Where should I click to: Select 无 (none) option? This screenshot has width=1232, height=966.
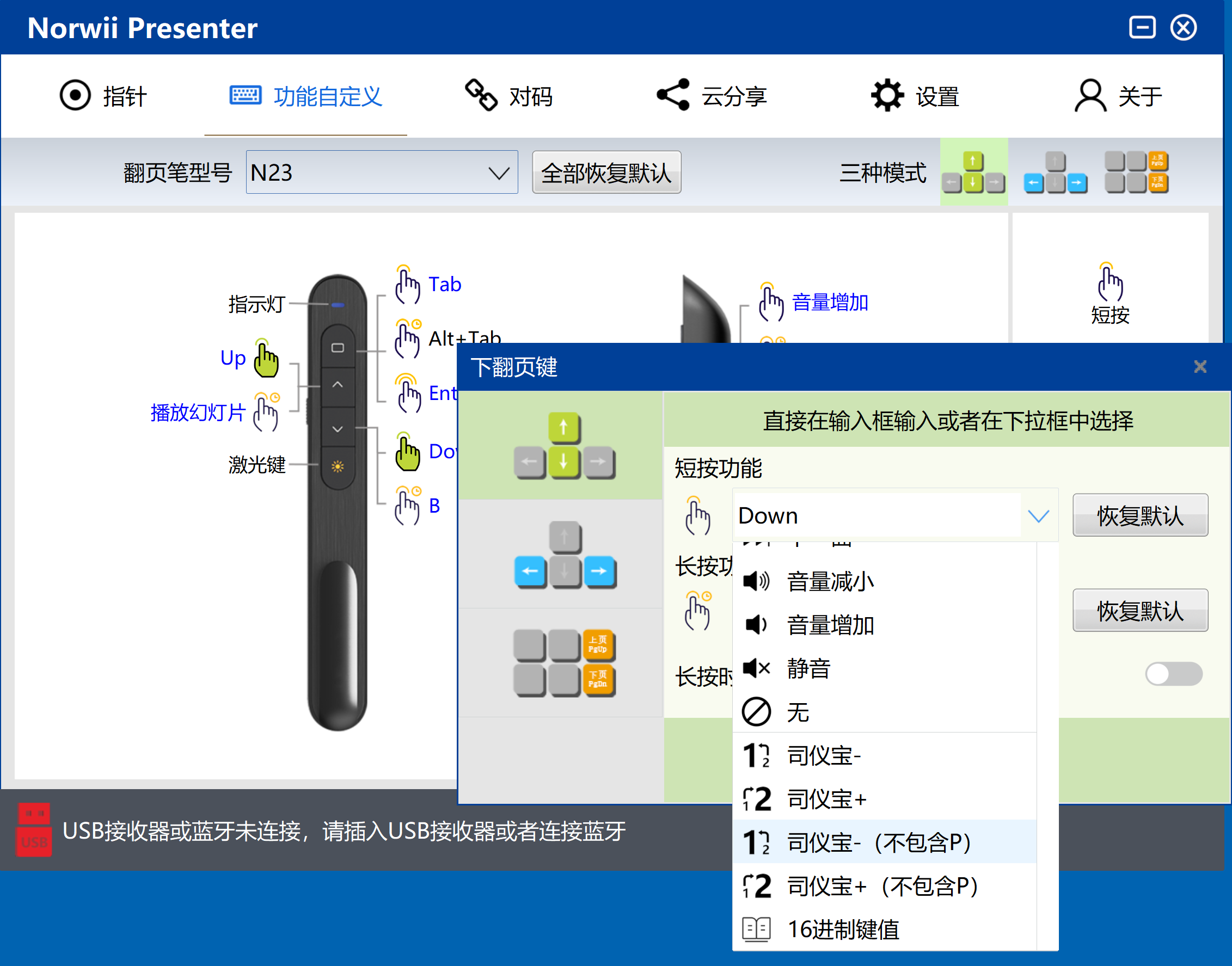point(885,711)
